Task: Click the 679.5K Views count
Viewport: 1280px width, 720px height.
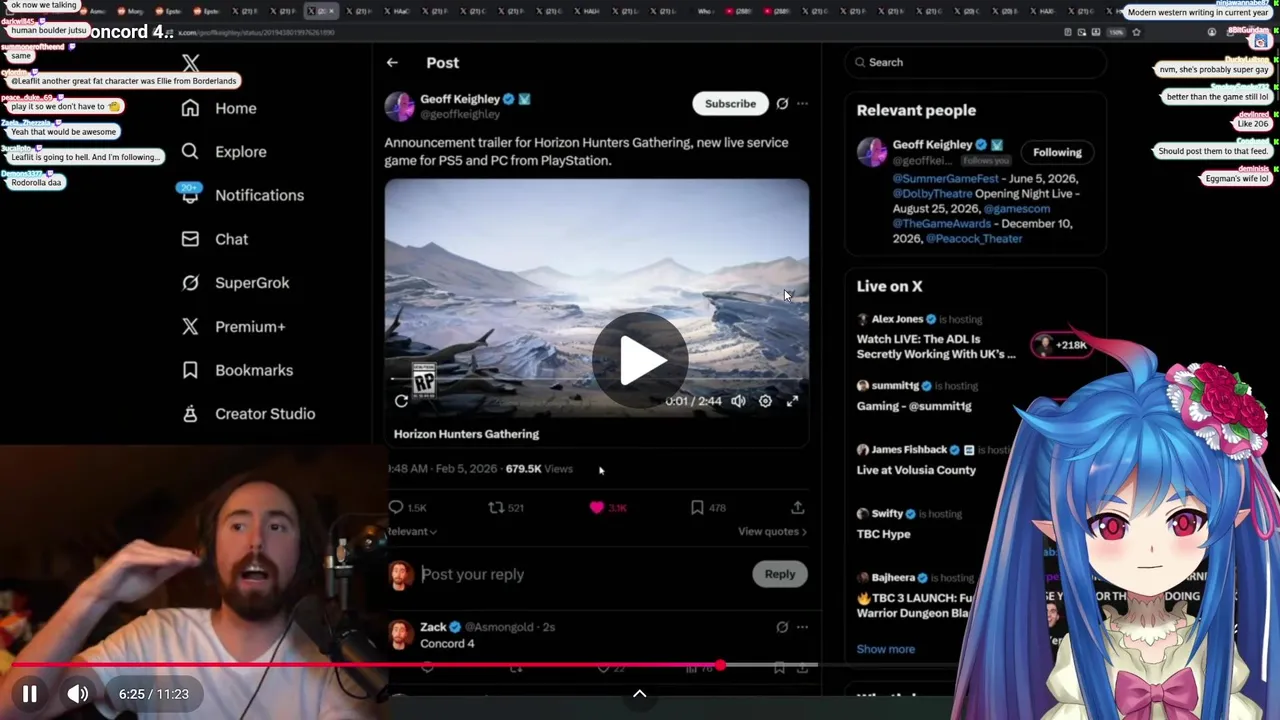Action: (539, 468)
